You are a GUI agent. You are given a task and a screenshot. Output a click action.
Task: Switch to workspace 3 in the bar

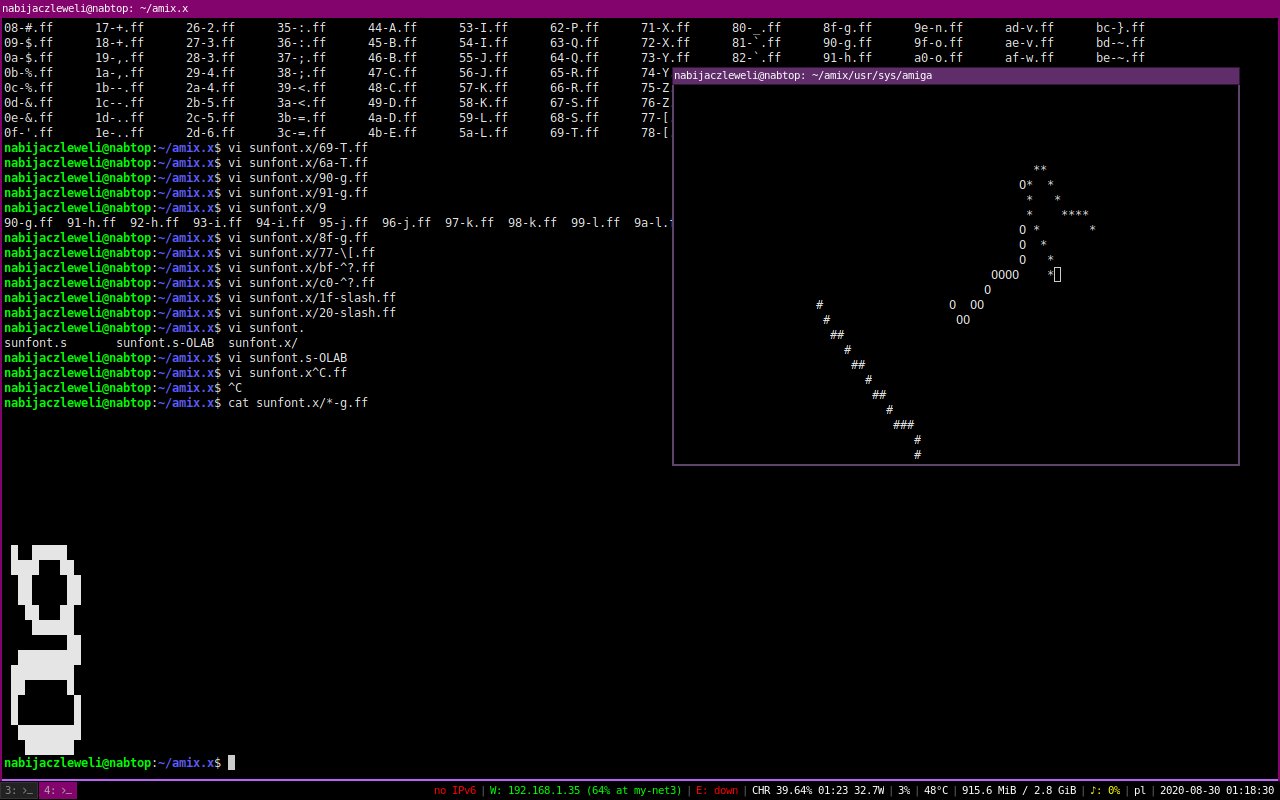(19, 791)
